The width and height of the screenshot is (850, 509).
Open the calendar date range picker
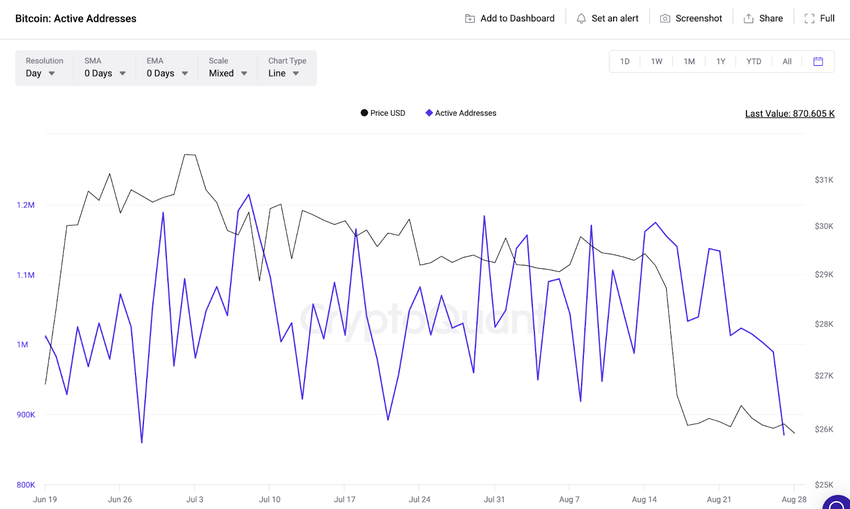(818, 62)
